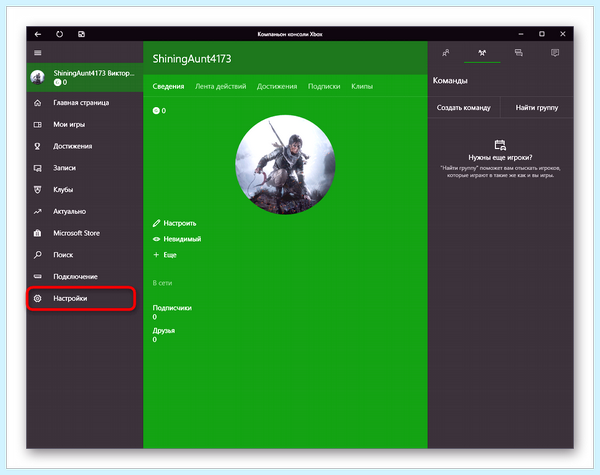Click the home icon for Главная страница
The width and height of the screenshot is (600, 475).
pos(38,103)
